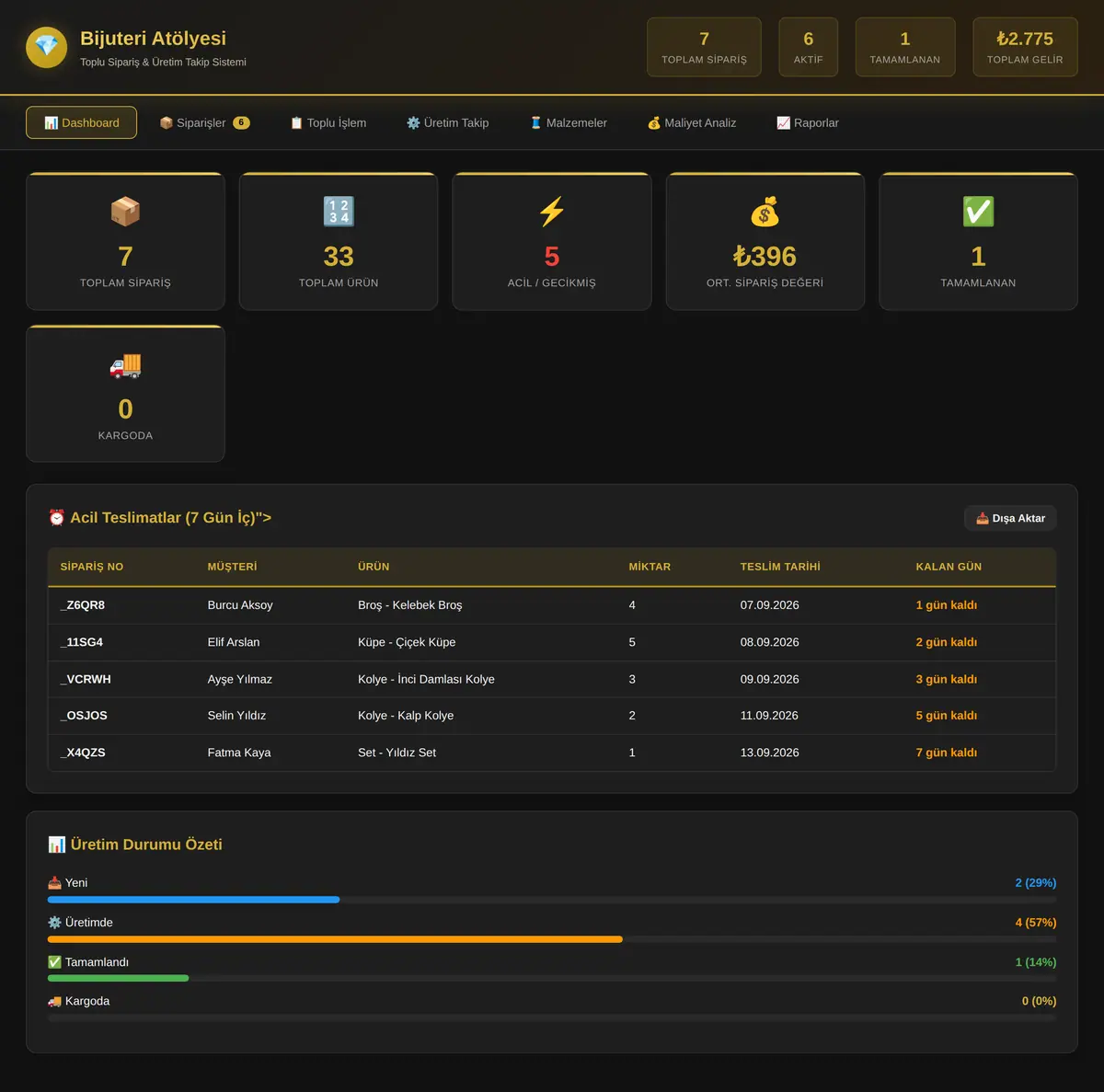Click the '1 gün kaldı' remaining days text

[x=947, y=605]
